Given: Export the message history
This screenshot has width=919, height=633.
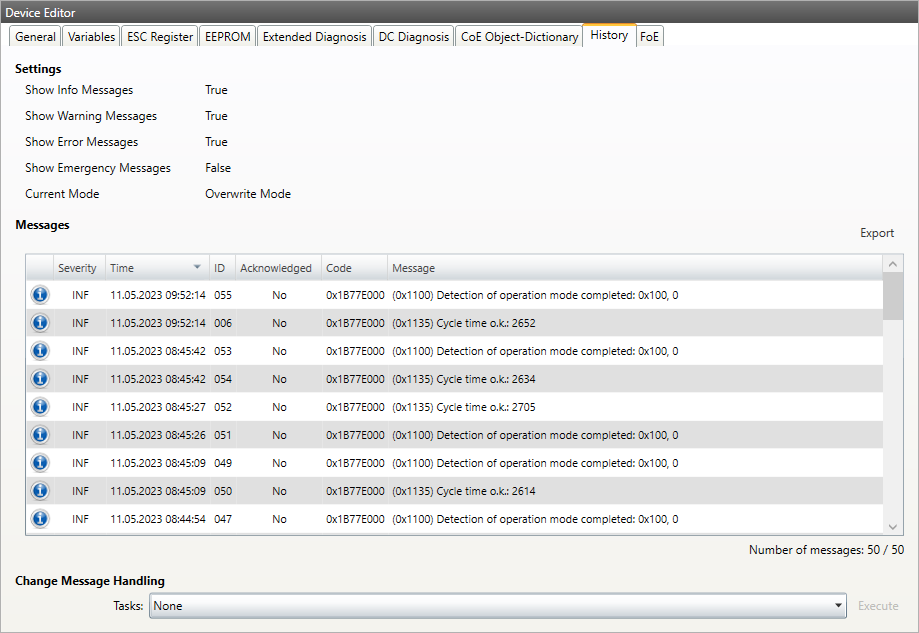Looking at the screenshot, I should click(877, 233).
